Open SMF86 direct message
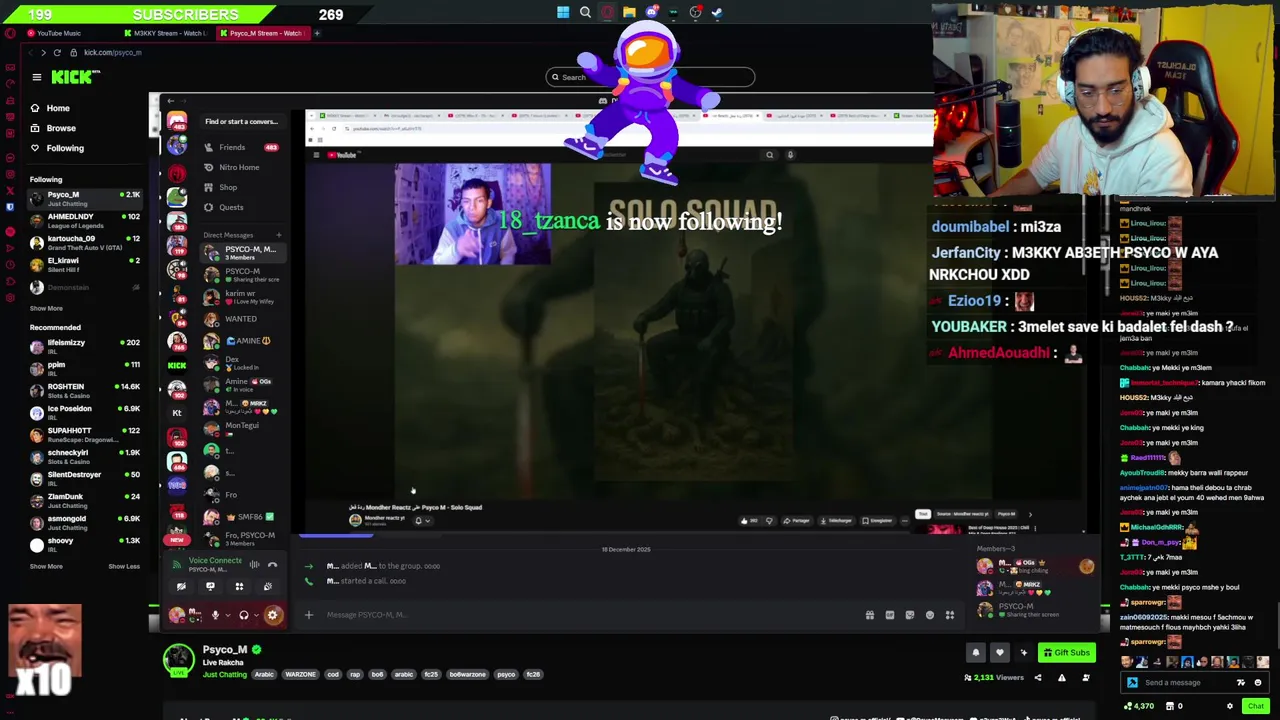 pos(241,517)
